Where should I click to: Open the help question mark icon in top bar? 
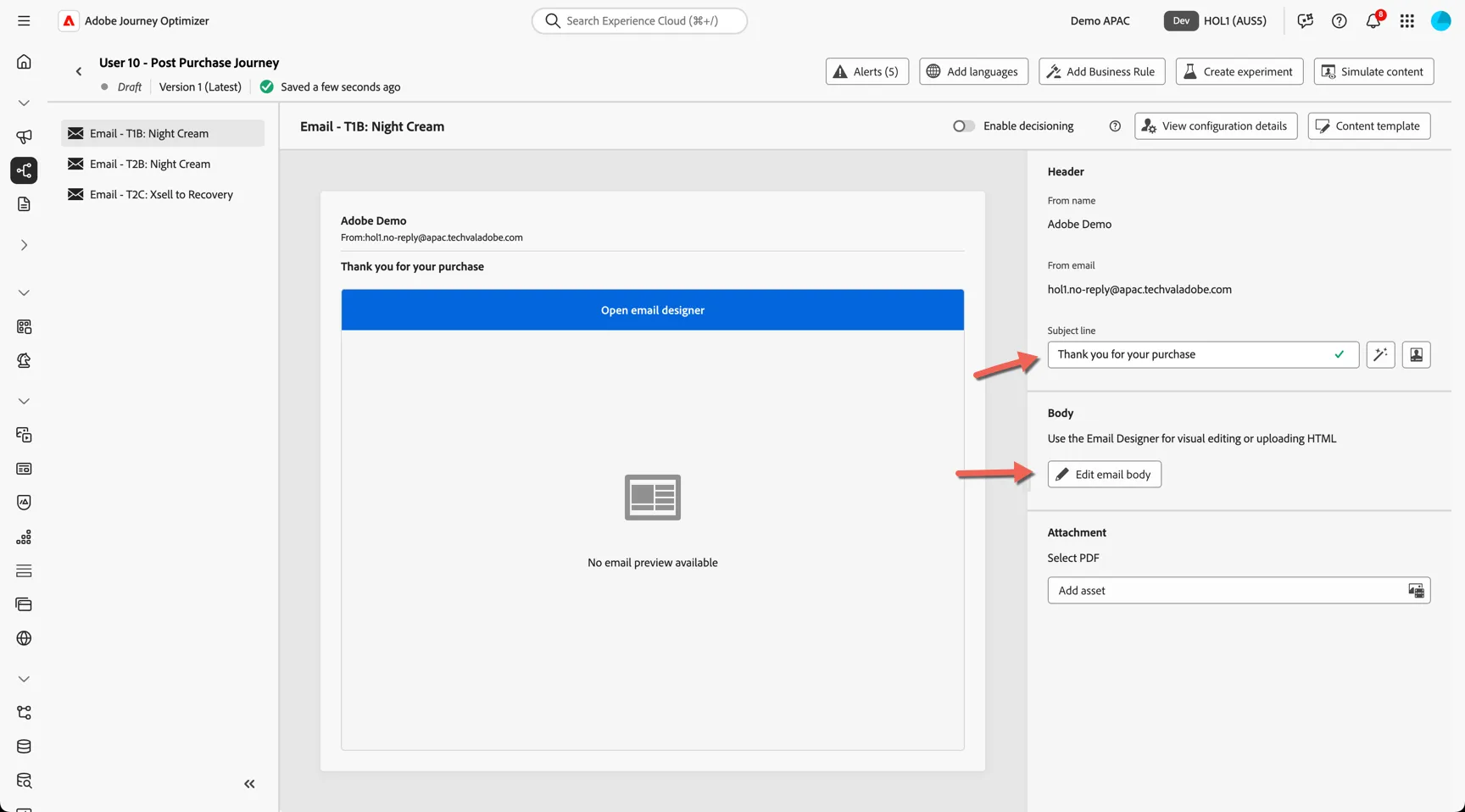coord(1339,21)
